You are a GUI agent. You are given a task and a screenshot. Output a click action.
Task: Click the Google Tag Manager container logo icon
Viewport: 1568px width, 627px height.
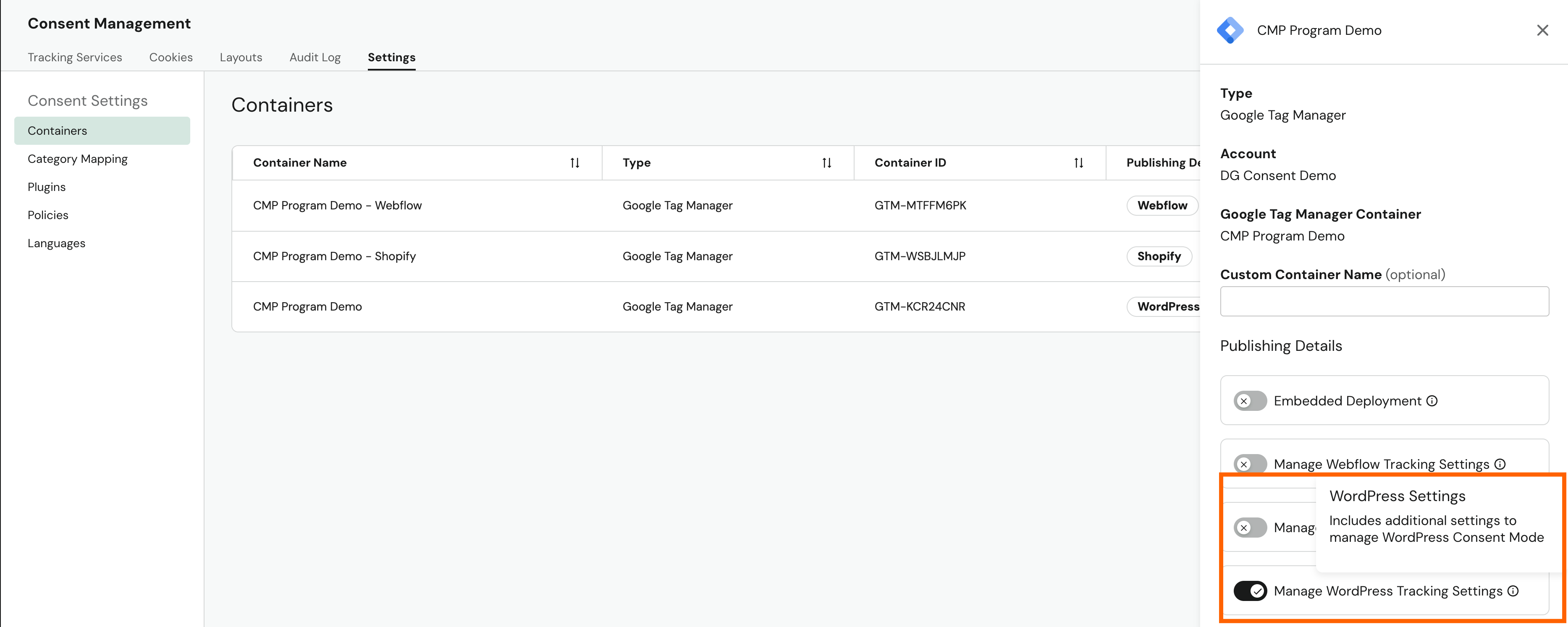[1231, 29]
